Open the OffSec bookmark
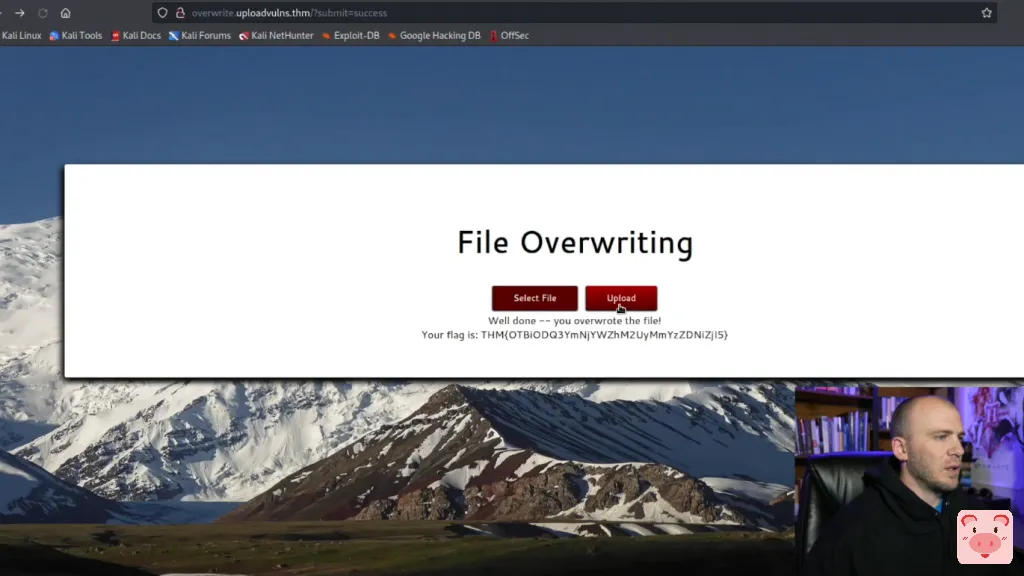The width and height of the screenshot is (1024, 576). 509,35
